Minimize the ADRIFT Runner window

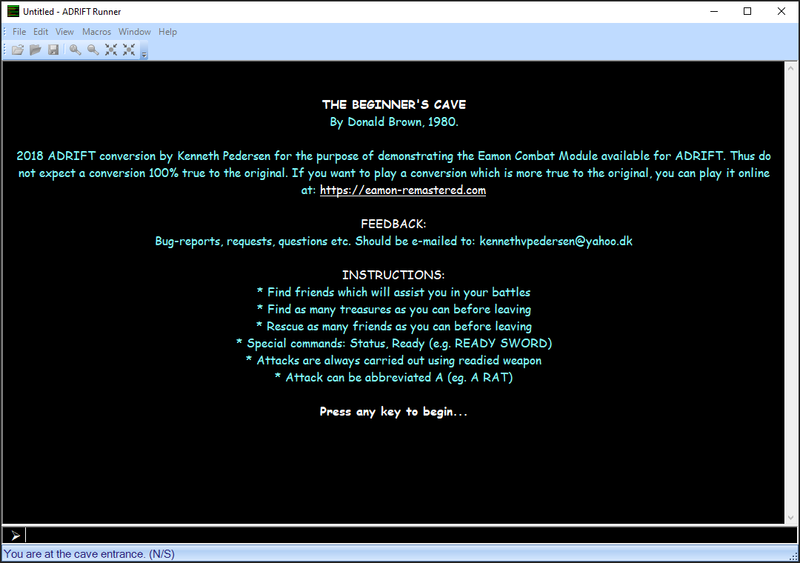click(714, 11)
